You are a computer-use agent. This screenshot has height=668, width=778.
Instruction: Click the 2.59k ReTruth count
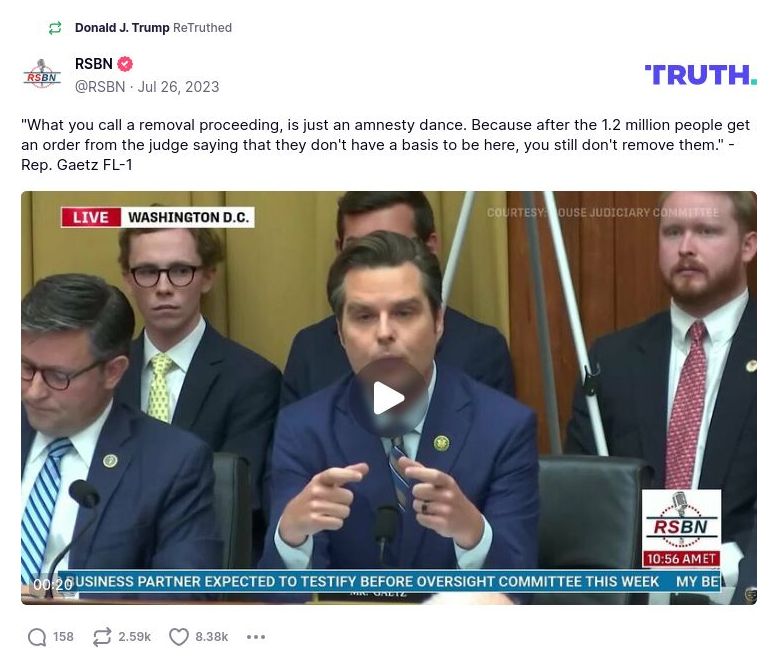[134, 637]
